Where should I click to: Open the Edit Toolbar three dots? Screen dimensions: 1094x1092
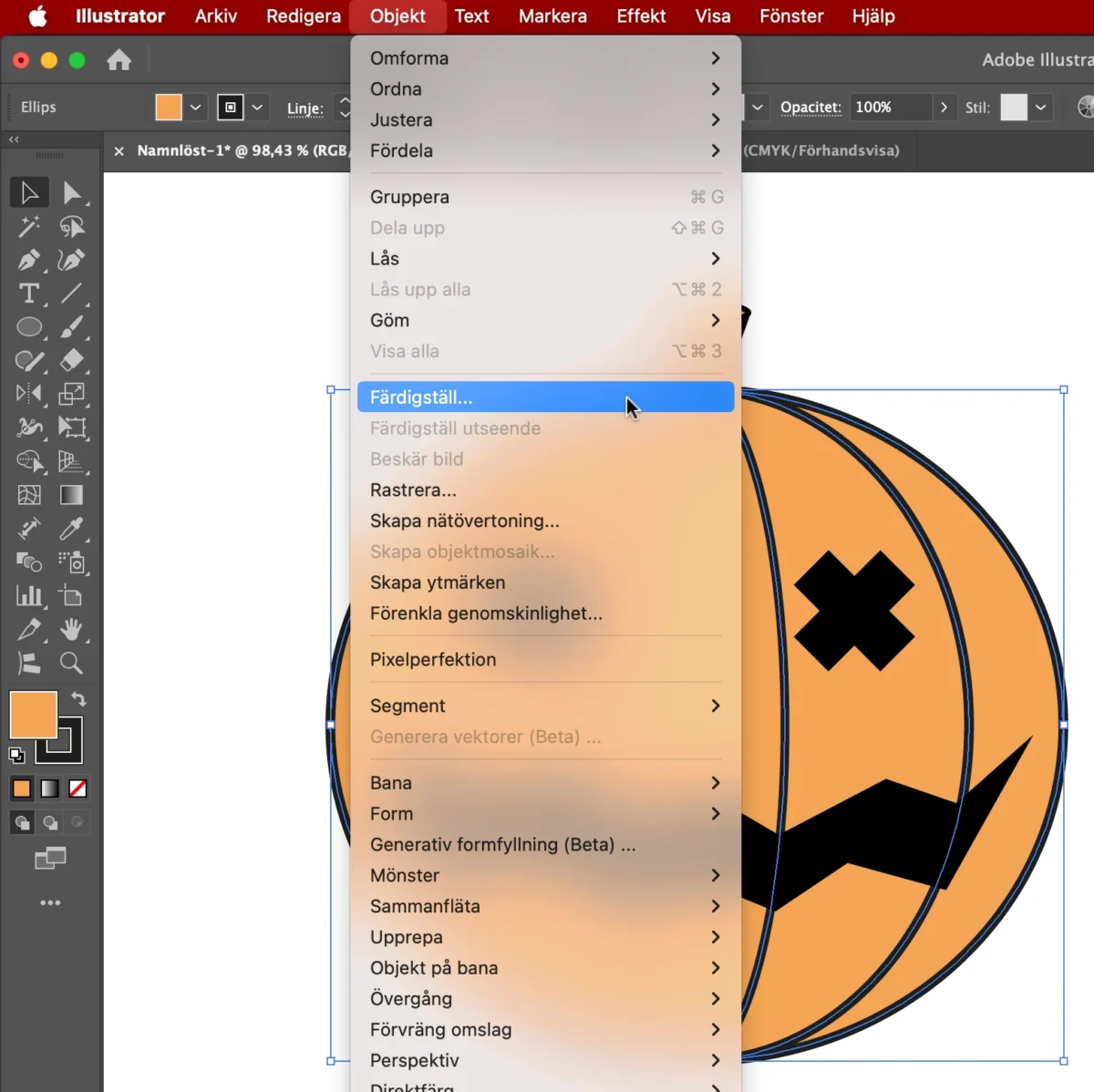coord(50,902)
